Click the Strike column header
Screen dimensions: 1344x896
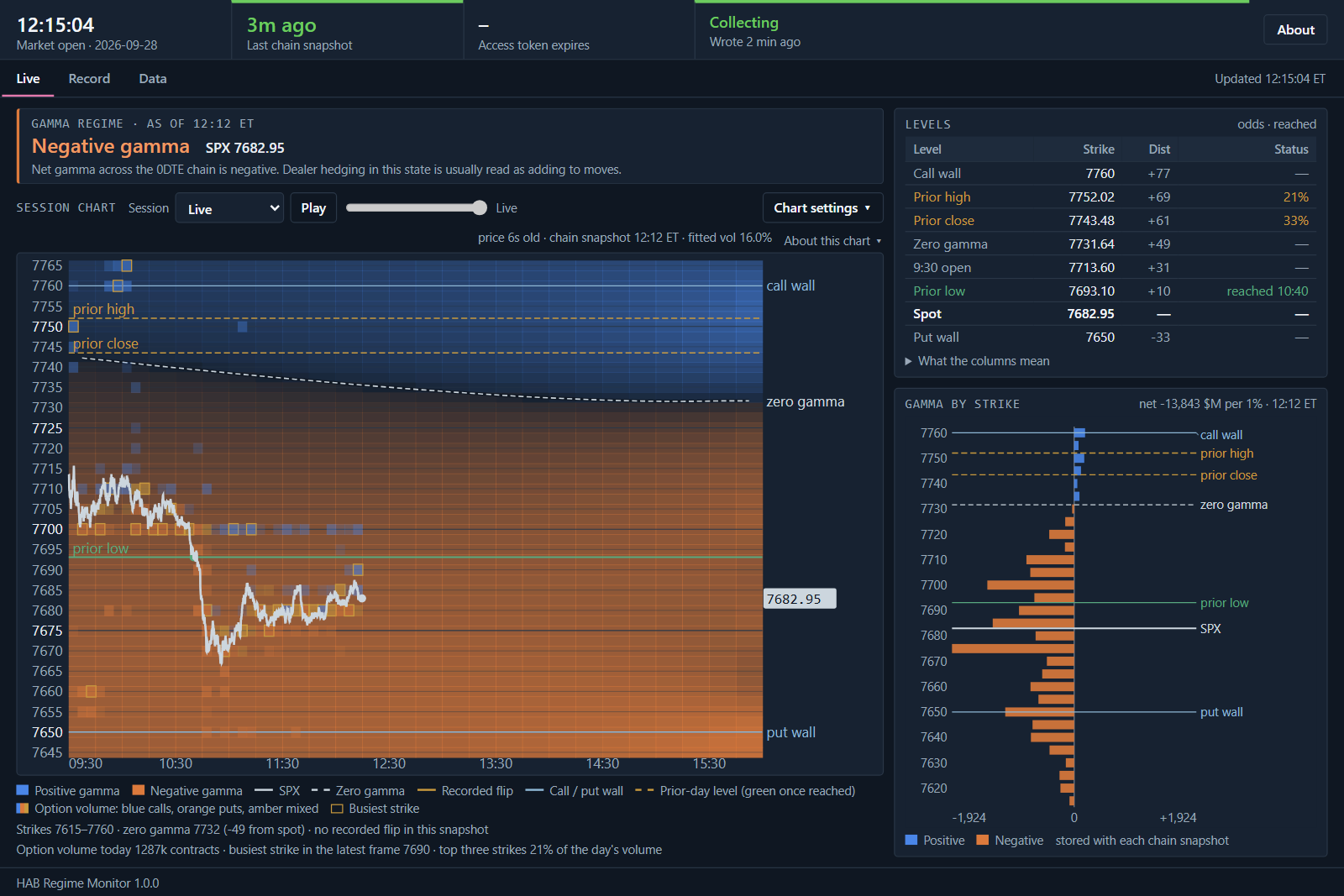point(1098,149)
